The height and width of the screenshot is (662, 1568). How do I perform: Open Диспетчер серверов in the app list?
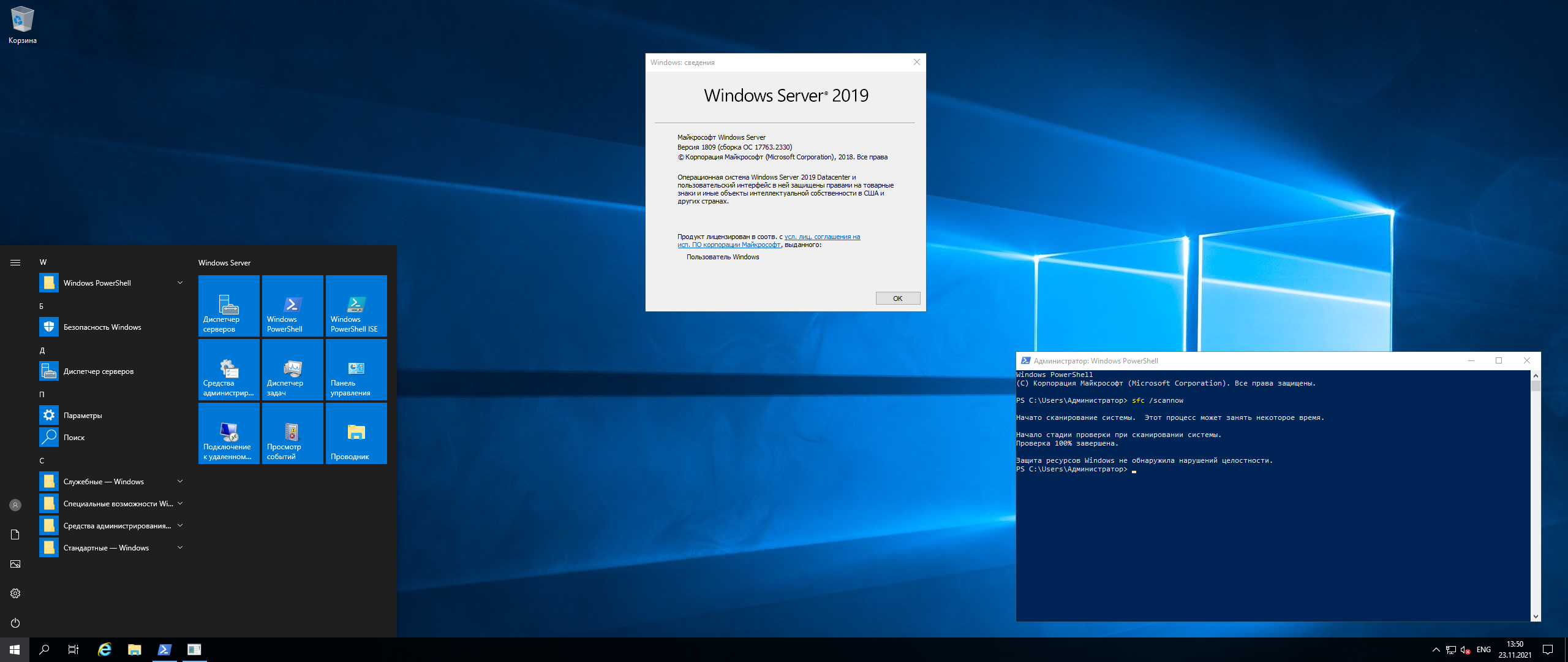(x=111, y=371)
